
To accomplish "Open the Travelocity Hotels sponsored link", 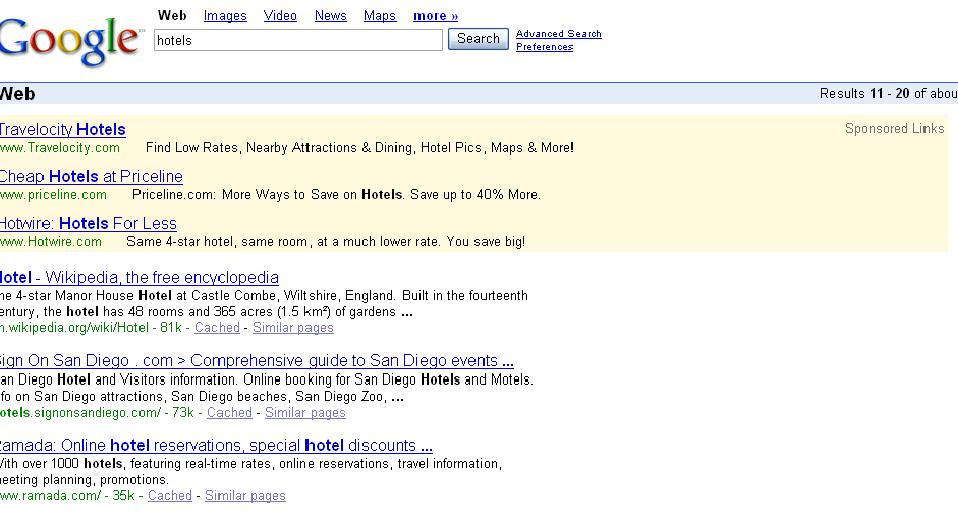I will click(62, 129).
